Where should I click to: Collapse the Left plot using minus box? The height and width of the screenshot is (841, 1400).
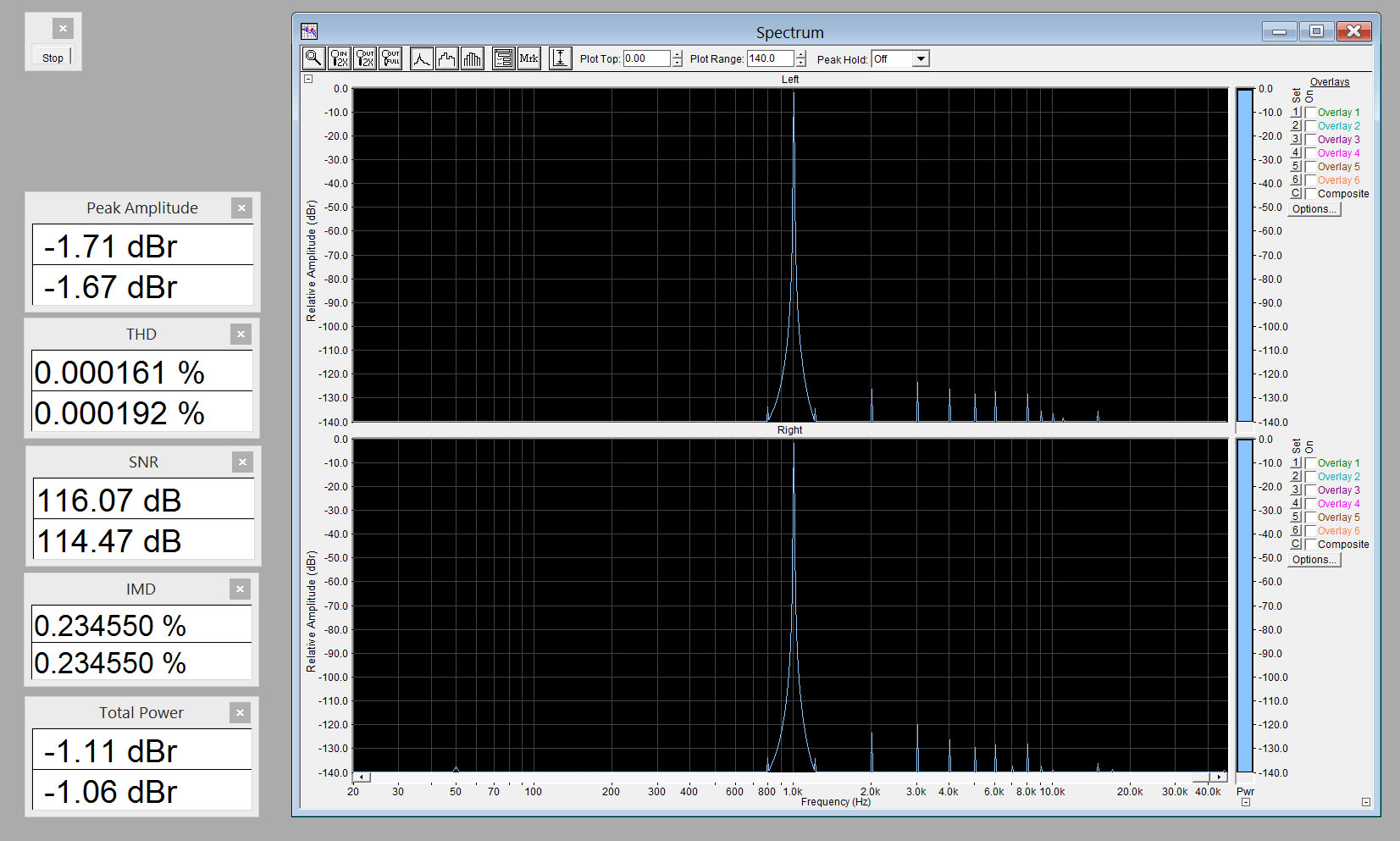pyautogui.click(x=308, y=79)
